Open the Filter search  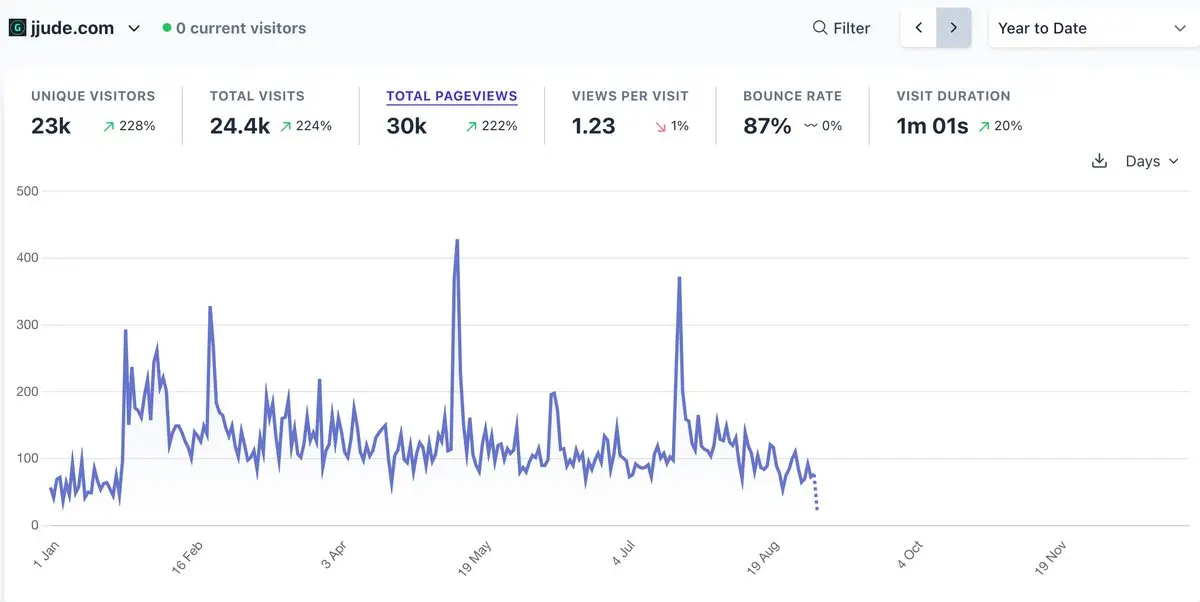(841, 28)
